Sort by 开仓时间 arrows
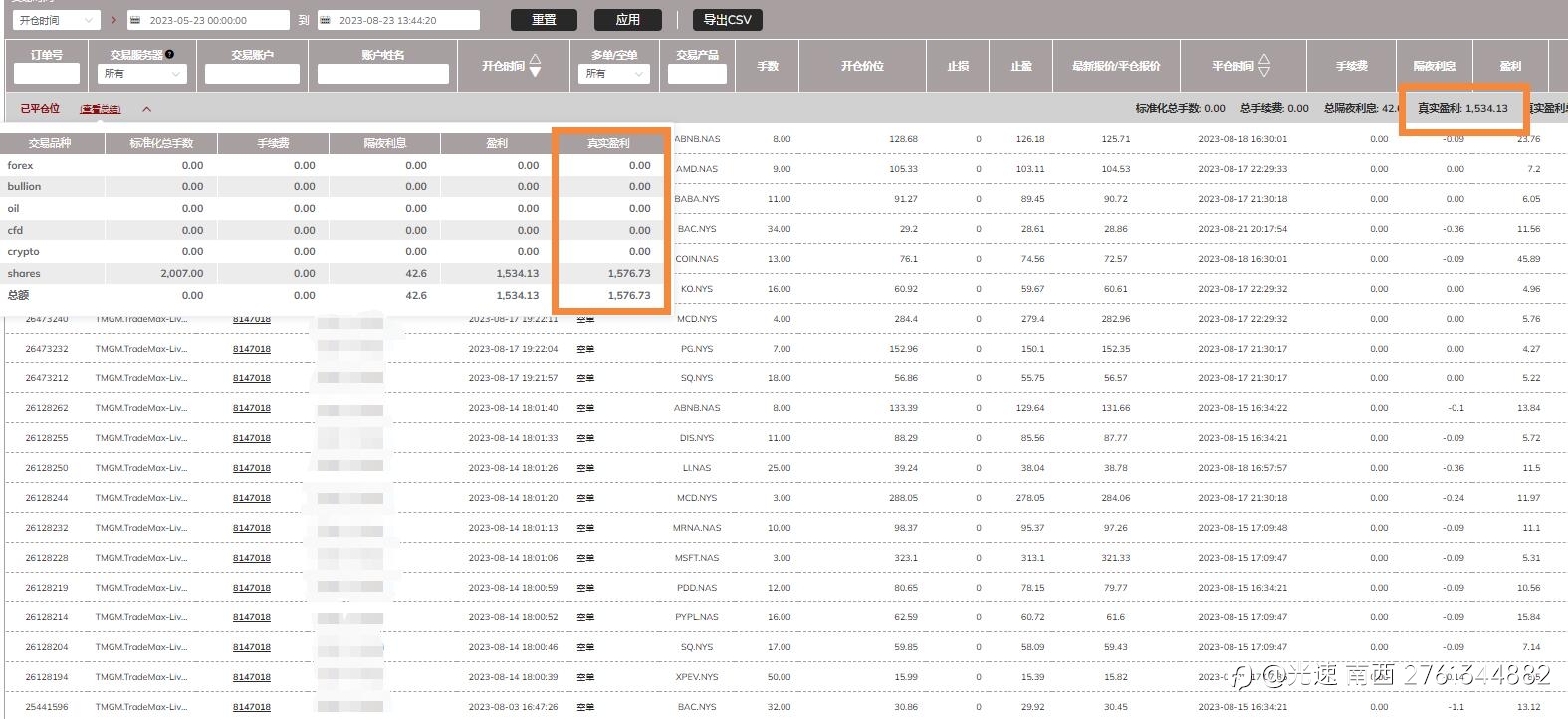This screenshot has width=1568, height=719. 536,66
